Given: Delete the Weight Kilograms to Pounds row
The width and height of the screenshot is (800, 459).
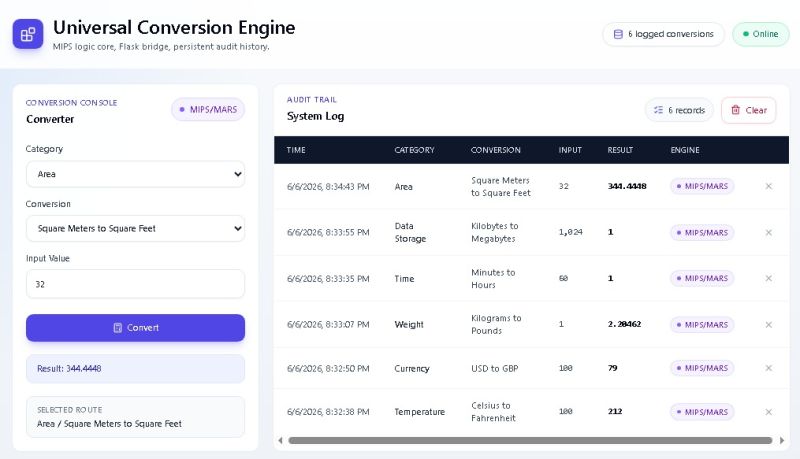Looking at the screenshot, I should (x=768, y=325).
